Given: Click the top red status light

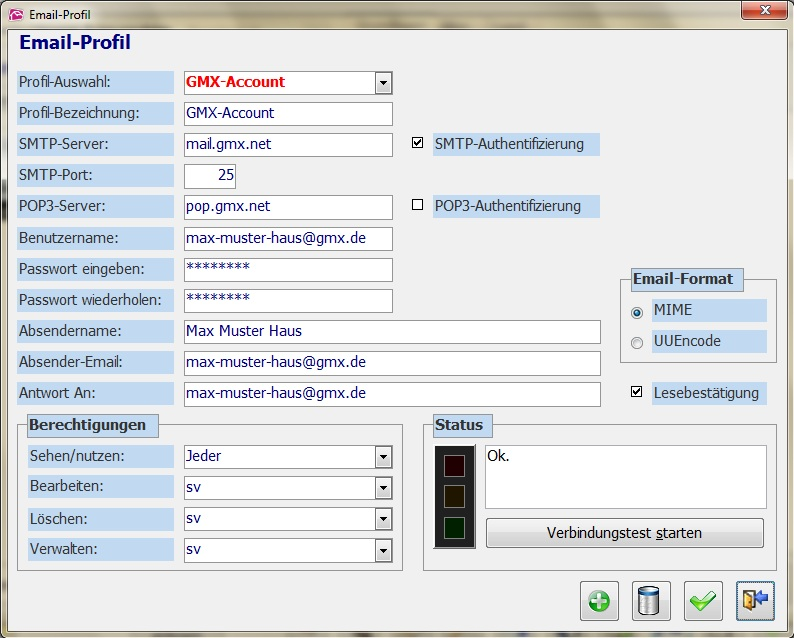Looking at the screenshot, I should click(x=454, y=465).
